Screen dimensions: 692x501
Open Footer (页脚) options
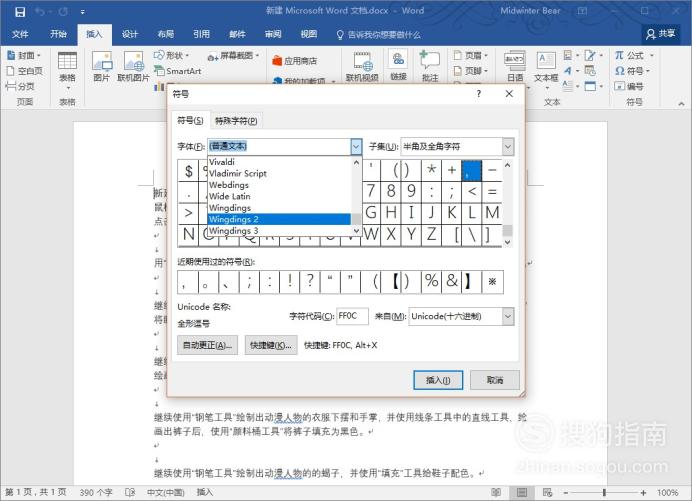point(470,71)
